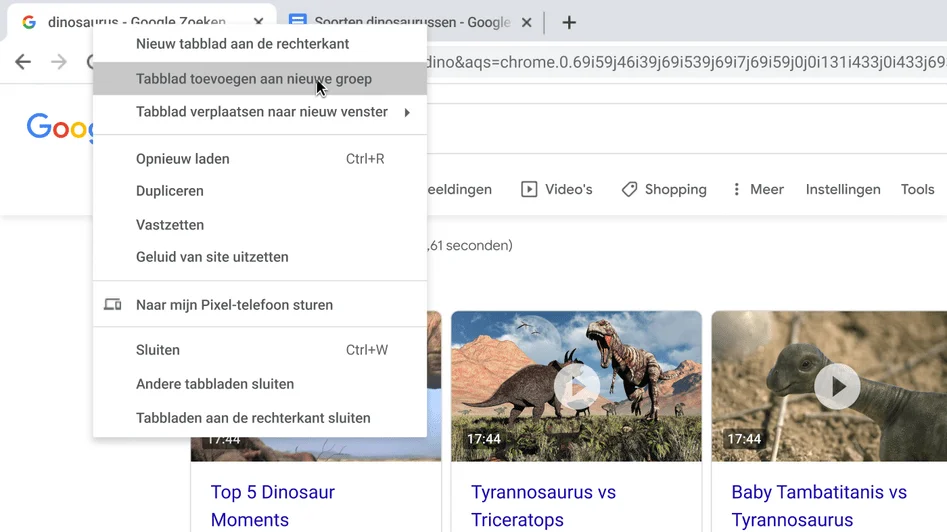The width and height of the screenshot is (947, 532).
Task: Click the browser back arrow
Action: pyautogui.click(x=23, y=62)
